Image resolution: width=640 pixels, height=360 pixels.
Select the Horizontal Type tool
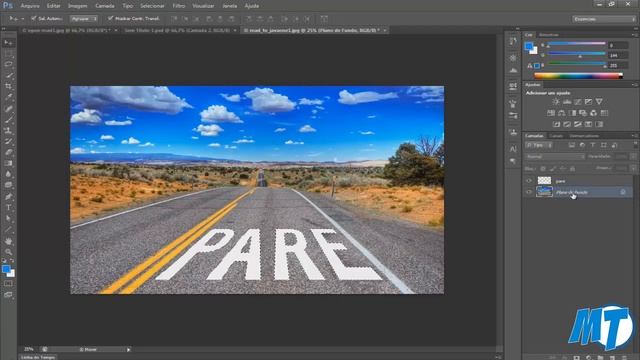8,207
